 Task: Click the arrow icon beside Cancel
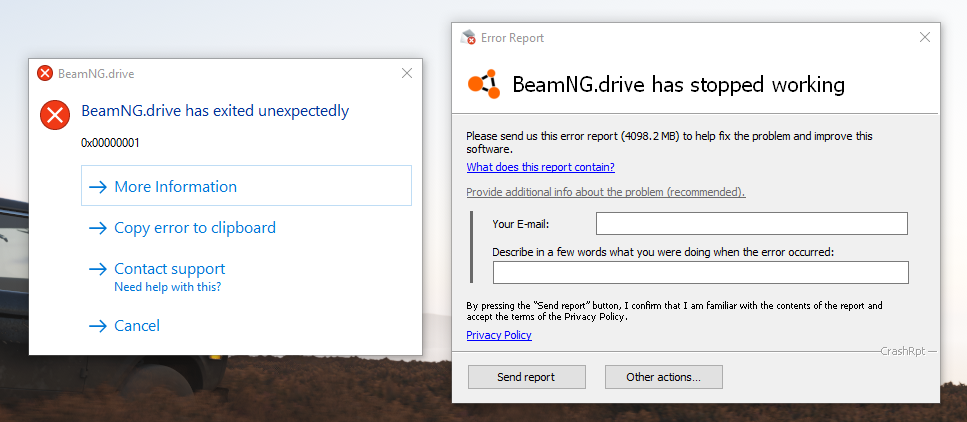[x=98, y=326]
